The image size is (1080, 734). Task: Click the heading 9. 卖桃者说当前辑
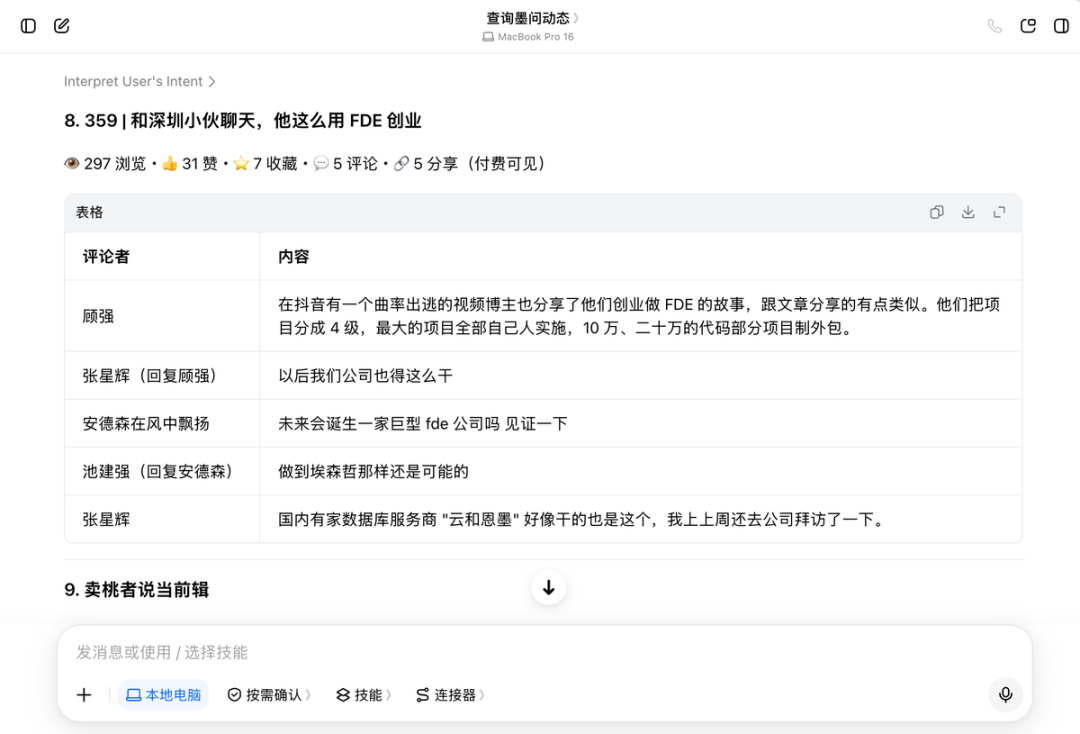[x=136, y=589]
